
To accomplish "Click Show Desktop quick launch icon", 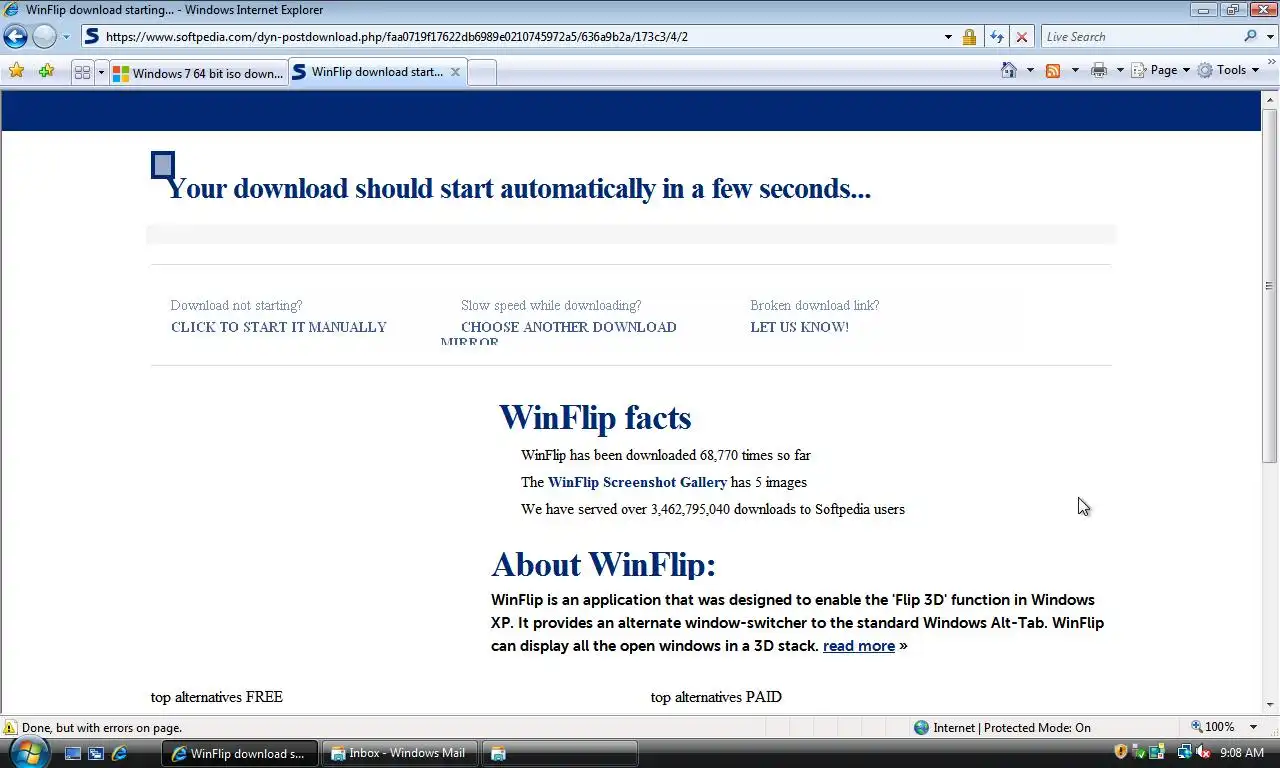I will pos(73,753).
